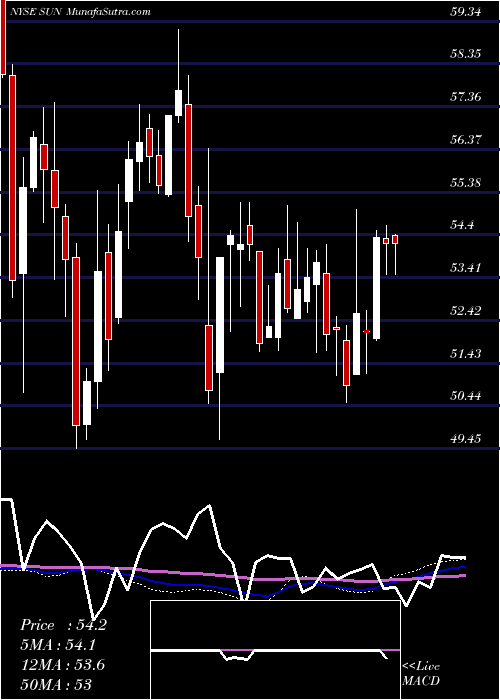Select the 57.36 price axis label
This screenshot has height=700, width=500.
(x=466, y=96)
